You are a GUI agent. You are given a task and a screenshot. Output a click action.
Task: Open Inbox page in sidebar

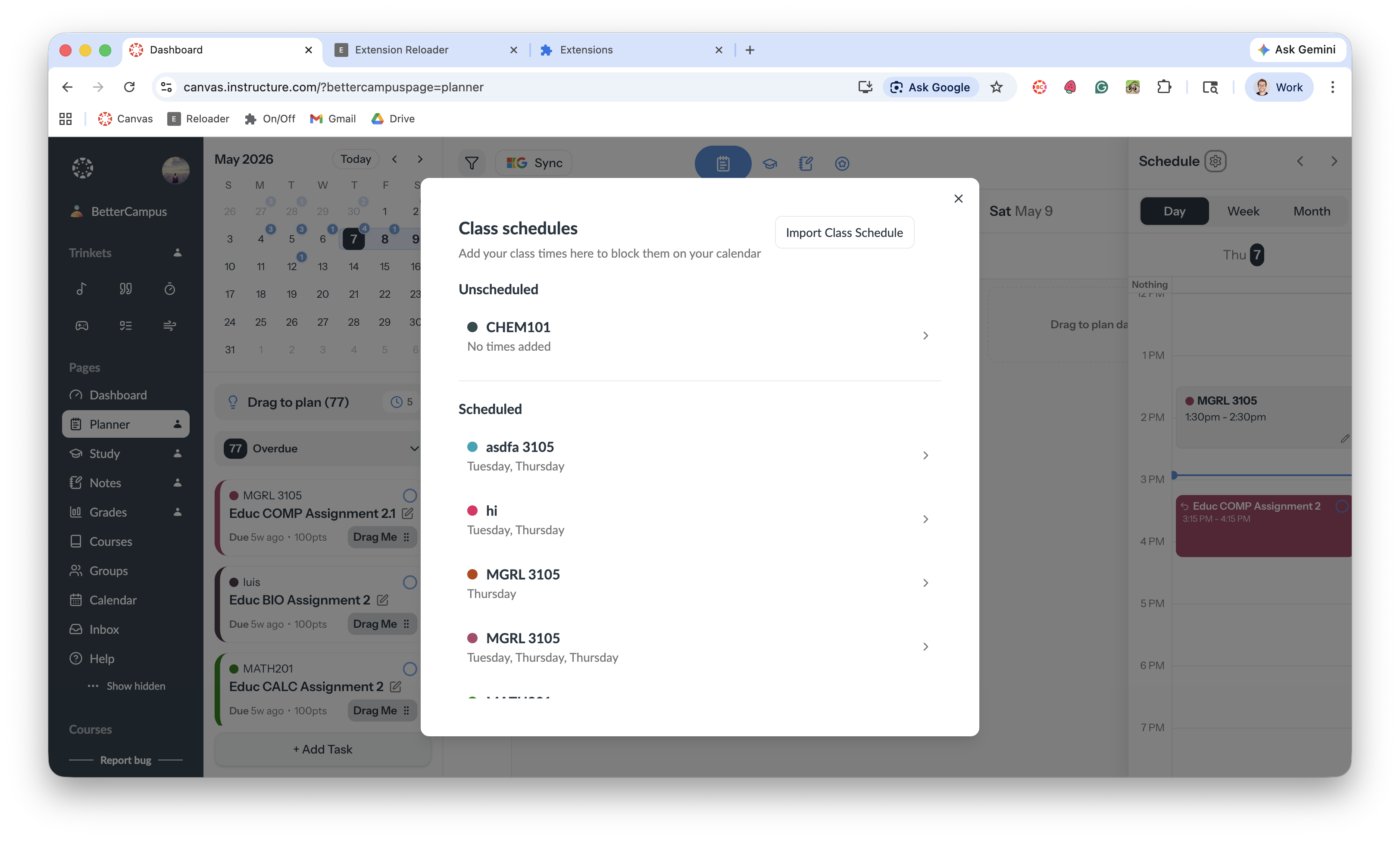pyautogui.click(x=125, y=629)
